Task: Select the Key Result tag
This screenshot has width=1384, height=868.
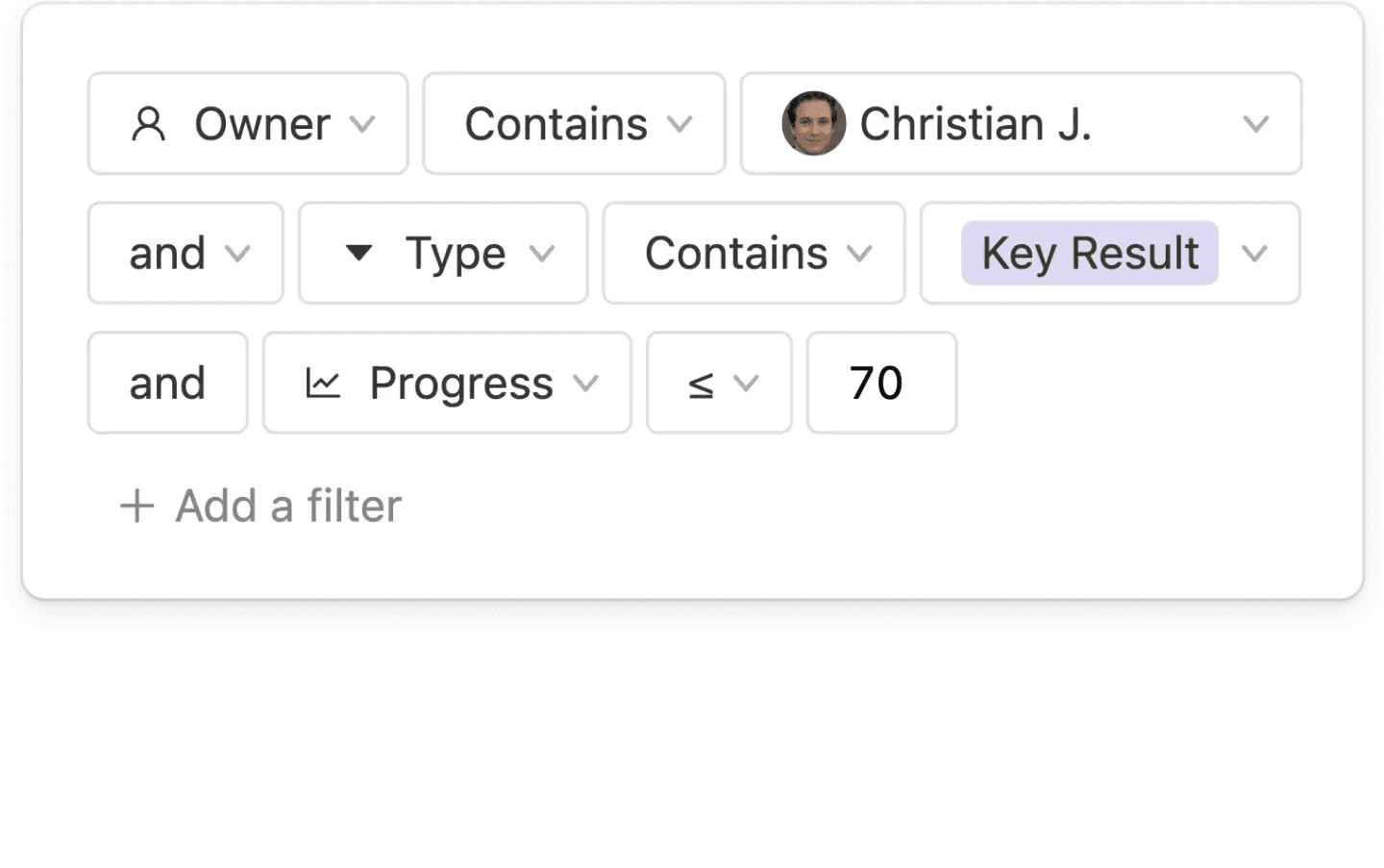Action: (x=1089, y=253)
